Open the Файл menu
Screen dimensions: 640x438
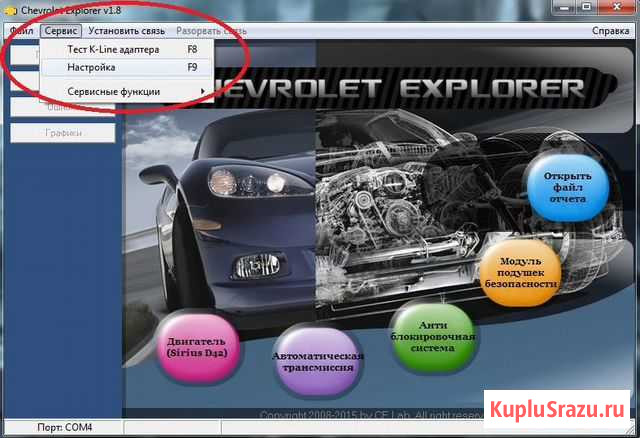click(22, 31)
